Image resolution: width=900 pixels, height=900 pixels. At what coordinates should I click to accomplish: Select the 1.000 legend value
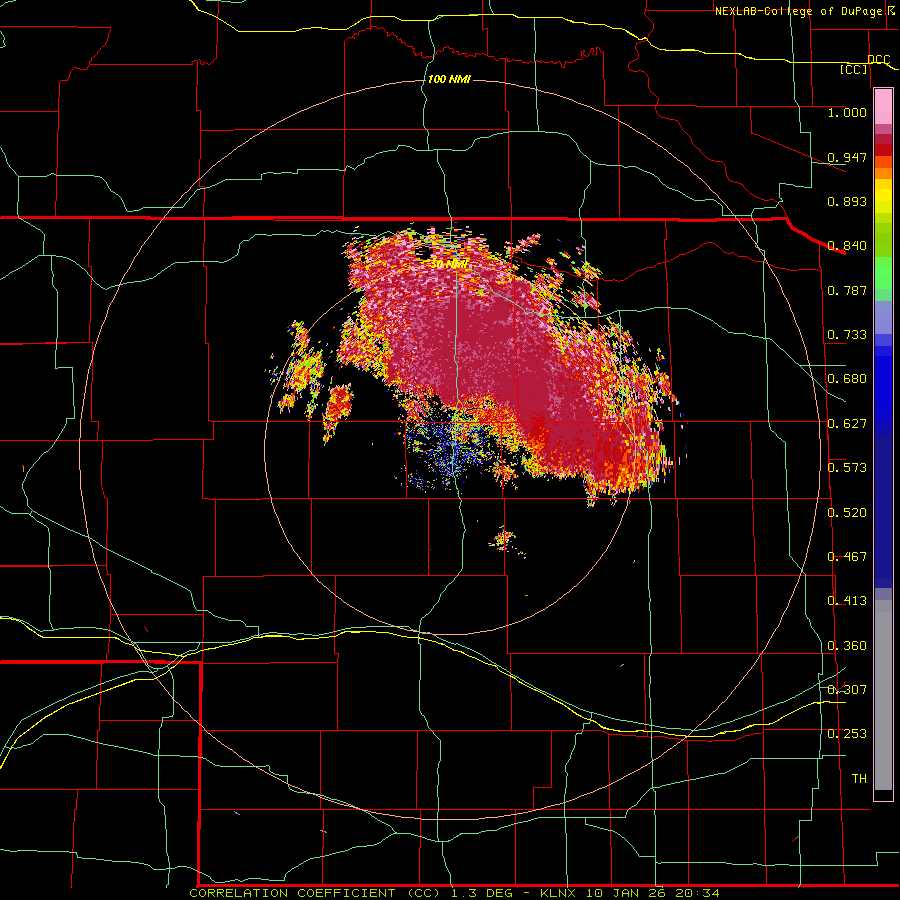tap(847, 112)
